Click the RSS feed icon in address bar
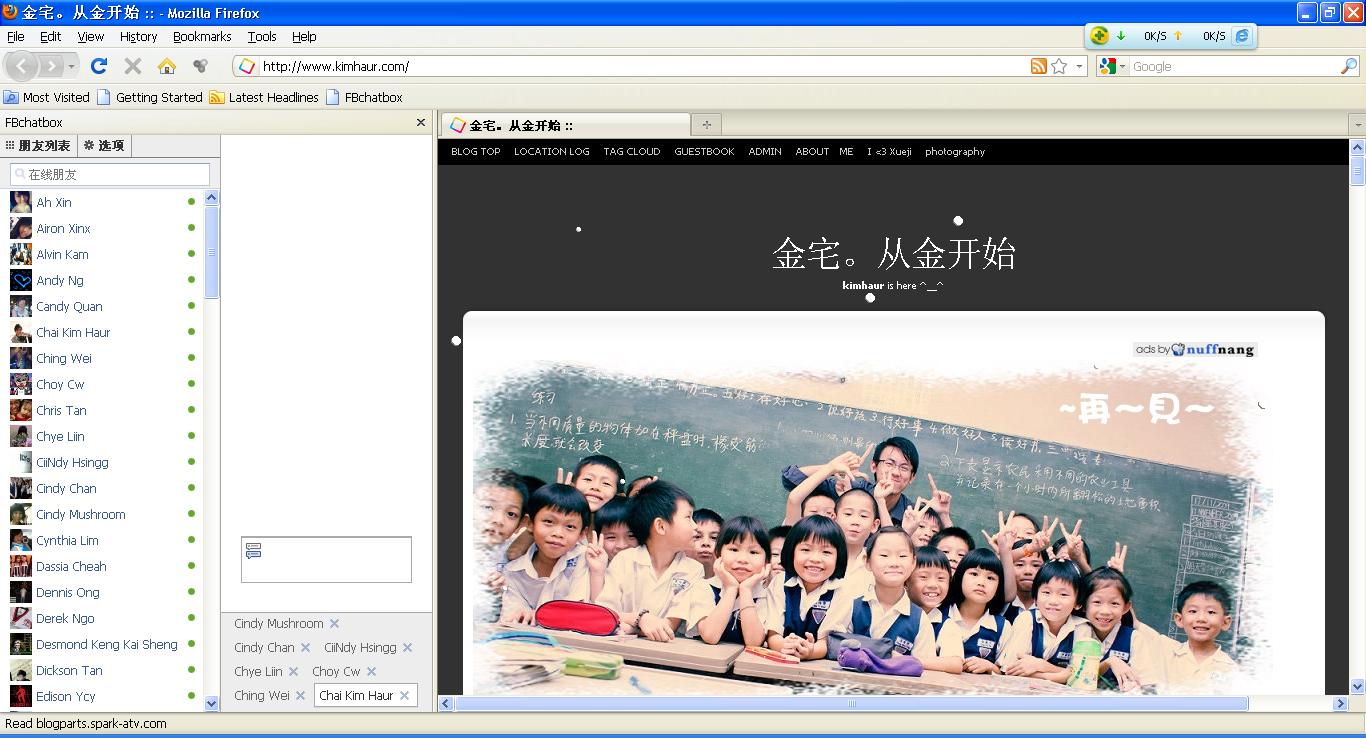 tap(1039, 66)
